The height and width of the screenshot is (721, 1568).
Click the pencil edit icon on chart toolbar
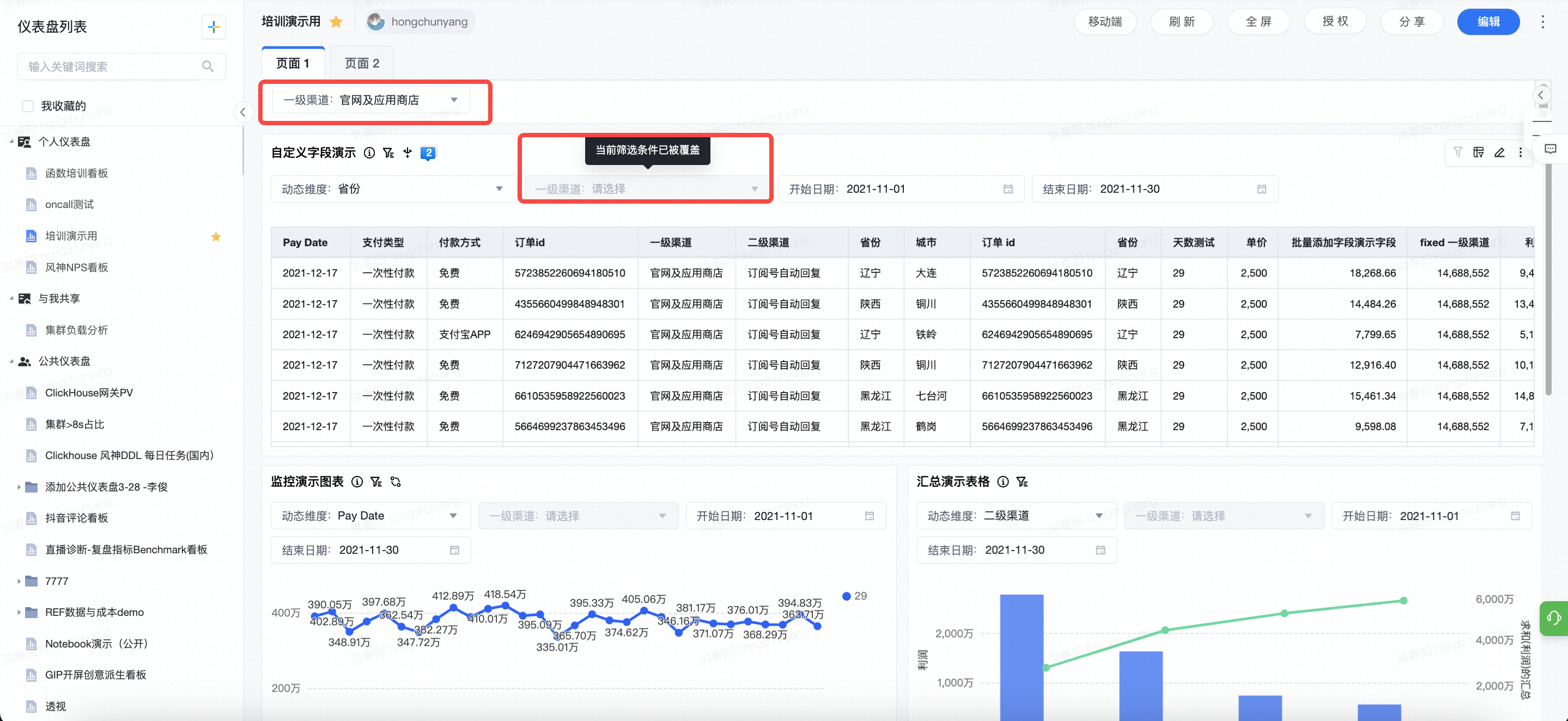pyautogui.click(x=1499, y=152)
